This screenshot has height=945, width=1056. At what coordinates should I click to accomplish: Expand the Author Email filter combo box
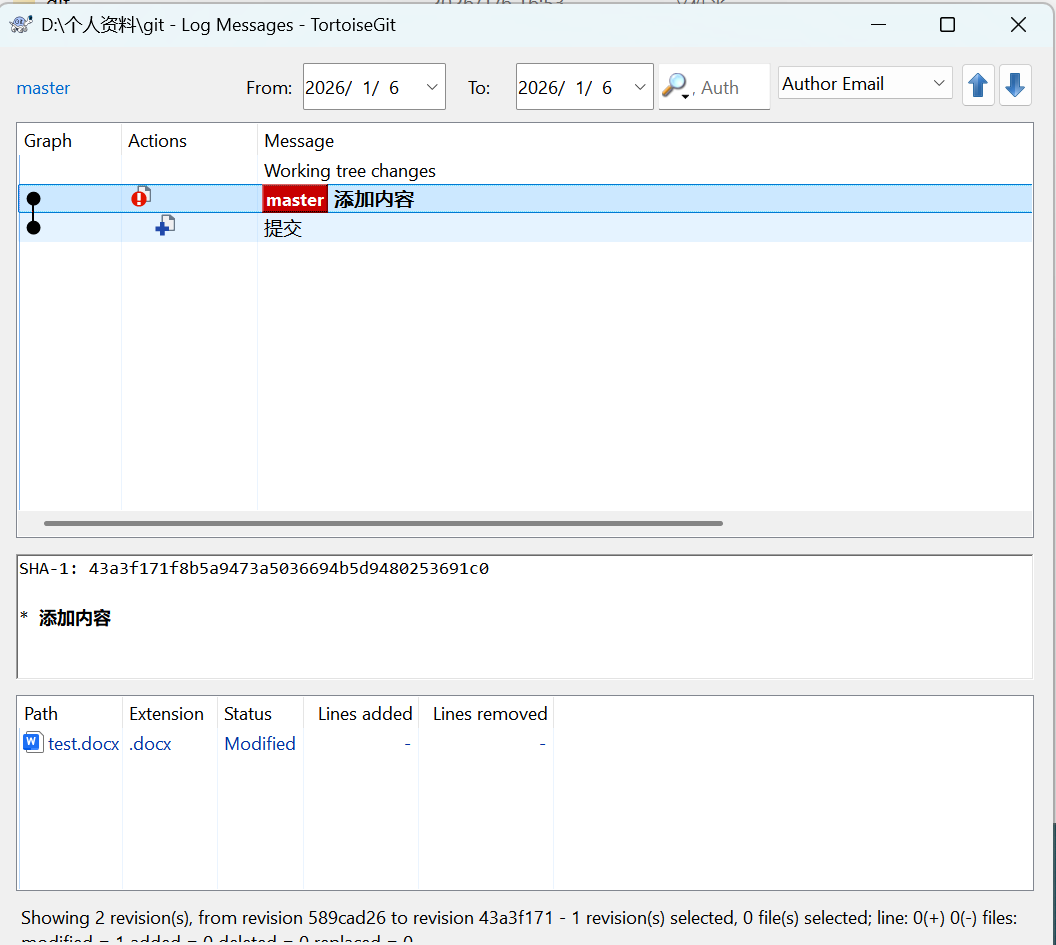(865, 84)
